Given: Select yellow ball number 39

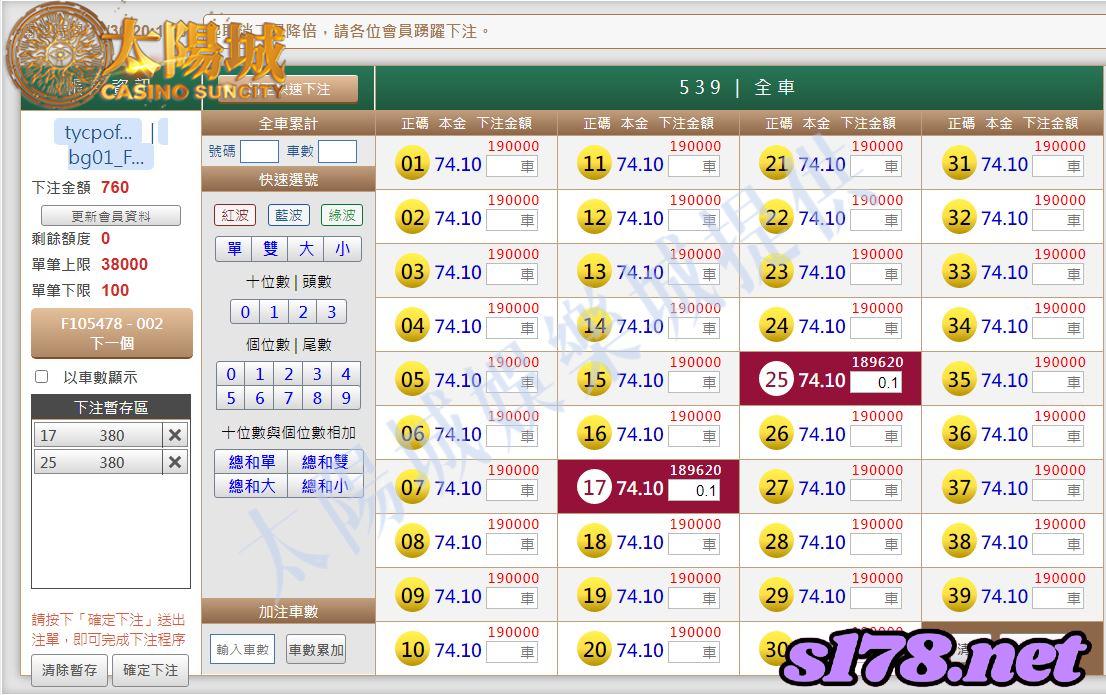Looking at the screenshot, I should (x=959, y=596).
